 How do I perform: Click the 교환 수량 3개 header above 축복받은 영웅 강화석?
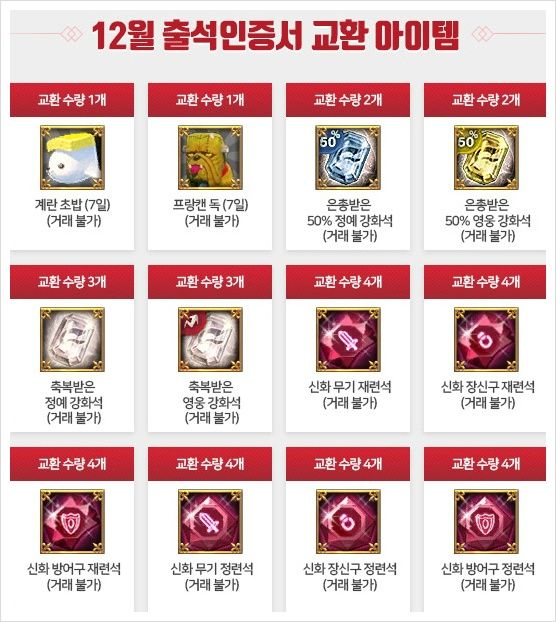tap(210, 282)
